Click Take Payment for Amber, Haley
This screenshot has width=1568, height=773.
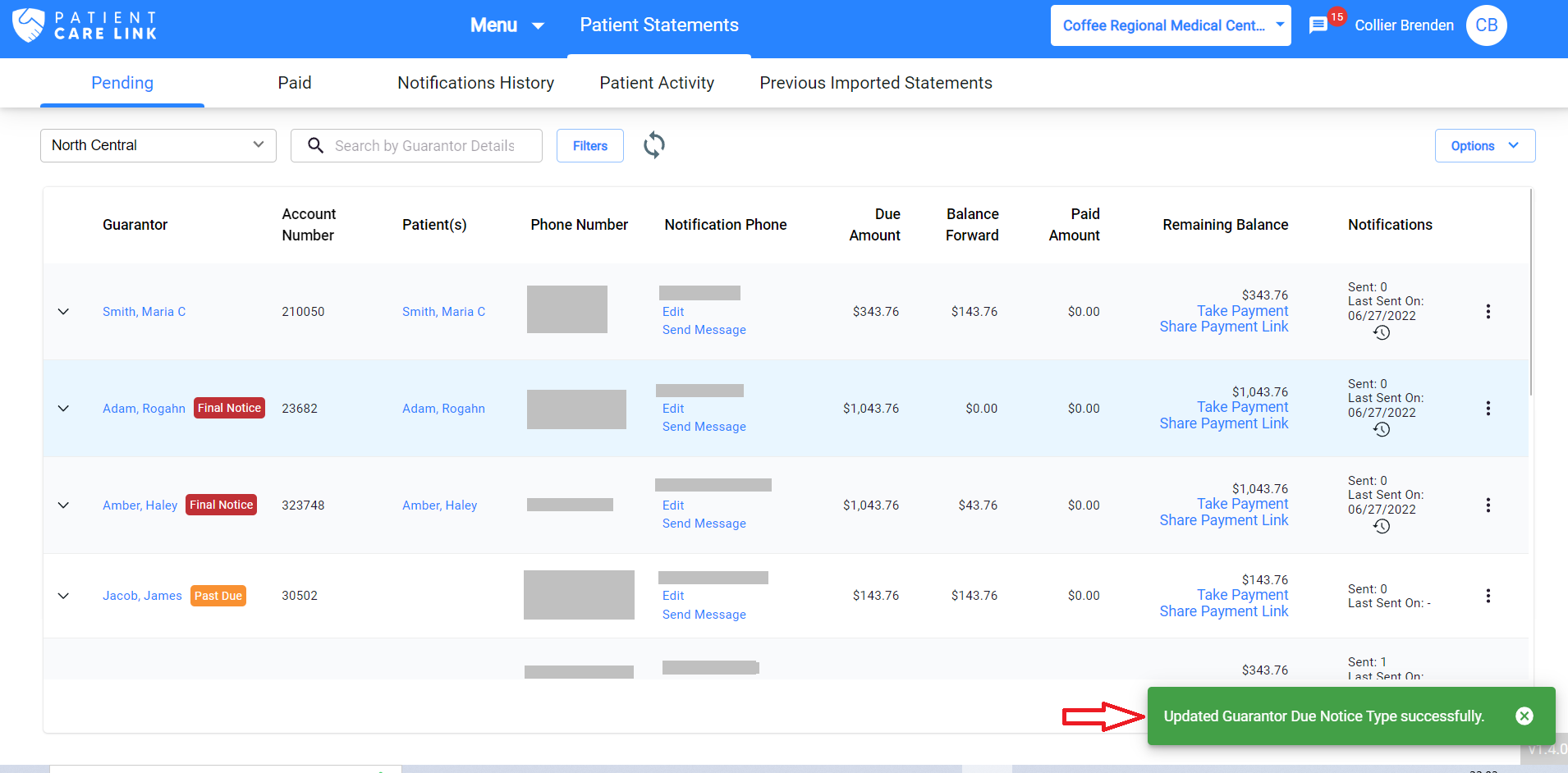pyautogui.click(x=1243, y=504)
